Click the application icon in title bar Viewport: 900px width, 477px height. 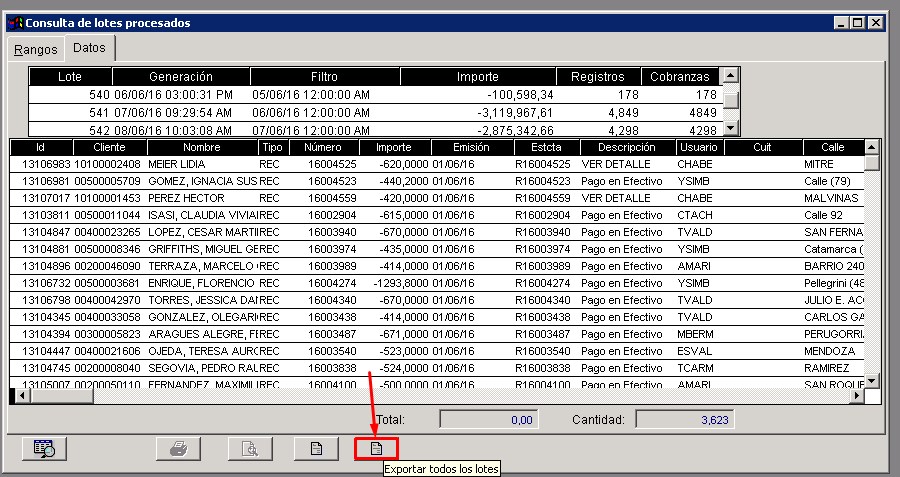click(13, 22)
